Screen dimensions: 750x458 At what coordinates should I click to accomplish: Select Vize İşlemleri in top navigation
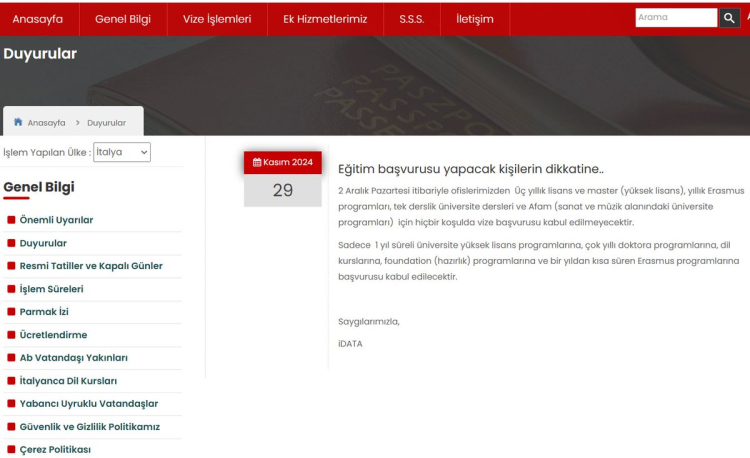click(x=217, y=19)
